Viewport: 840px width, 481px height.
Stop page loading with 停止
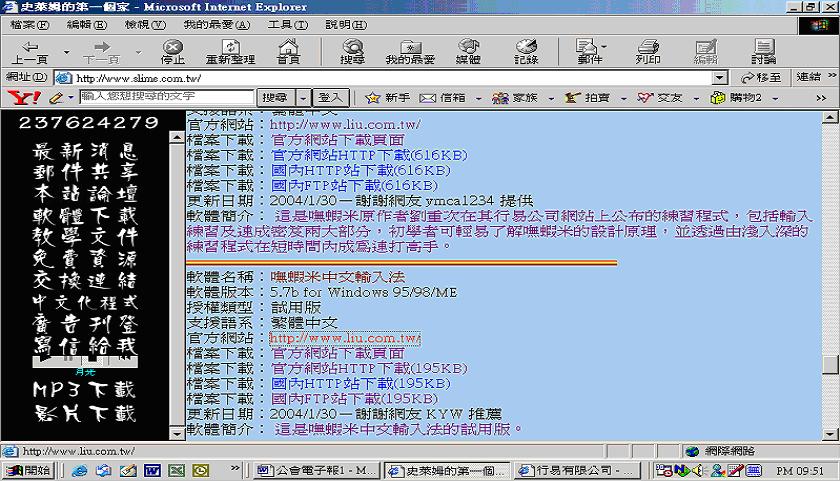[172, 52]
